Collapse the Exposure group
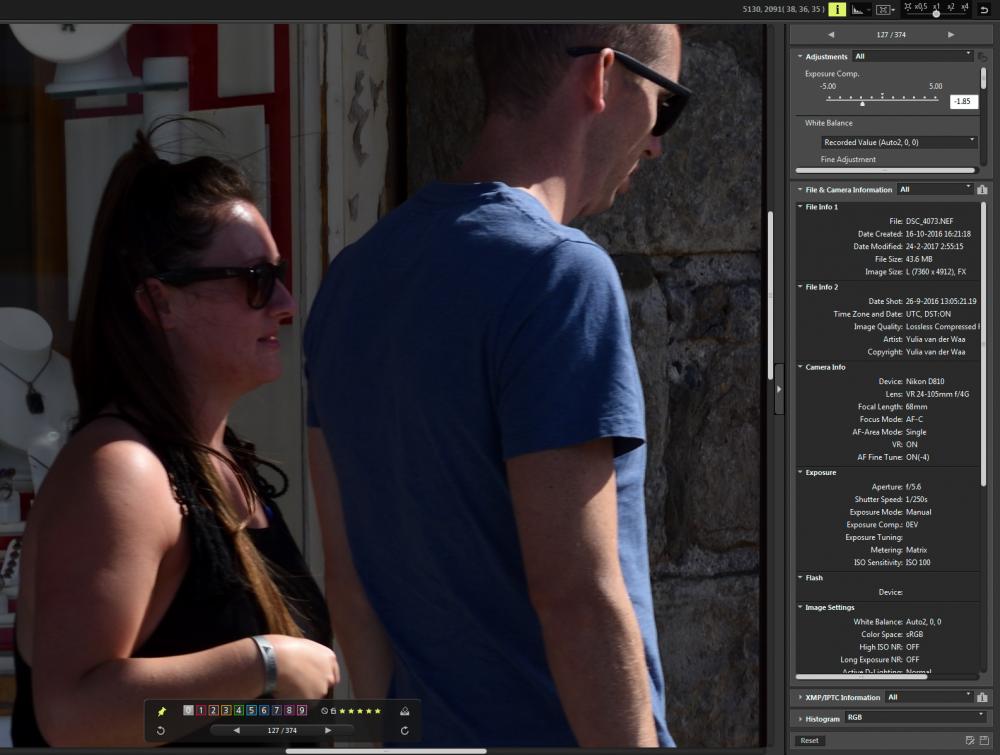 pyautogui.click(x=800, y=472)
